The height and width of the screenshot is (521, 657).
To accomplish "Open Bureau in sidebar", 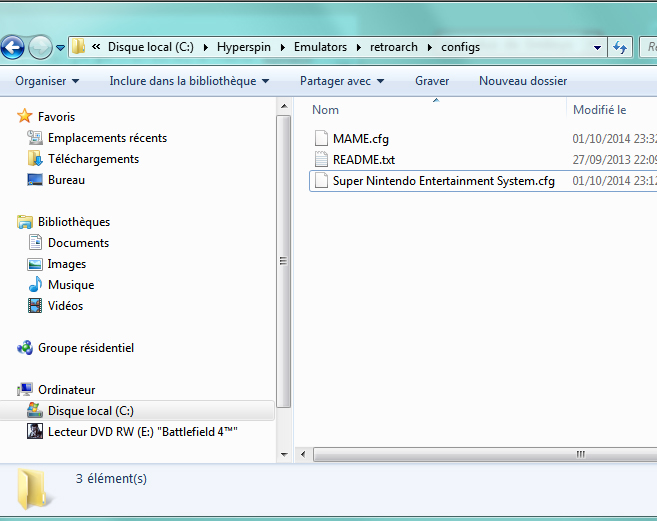I will click(x=66, y=180).
